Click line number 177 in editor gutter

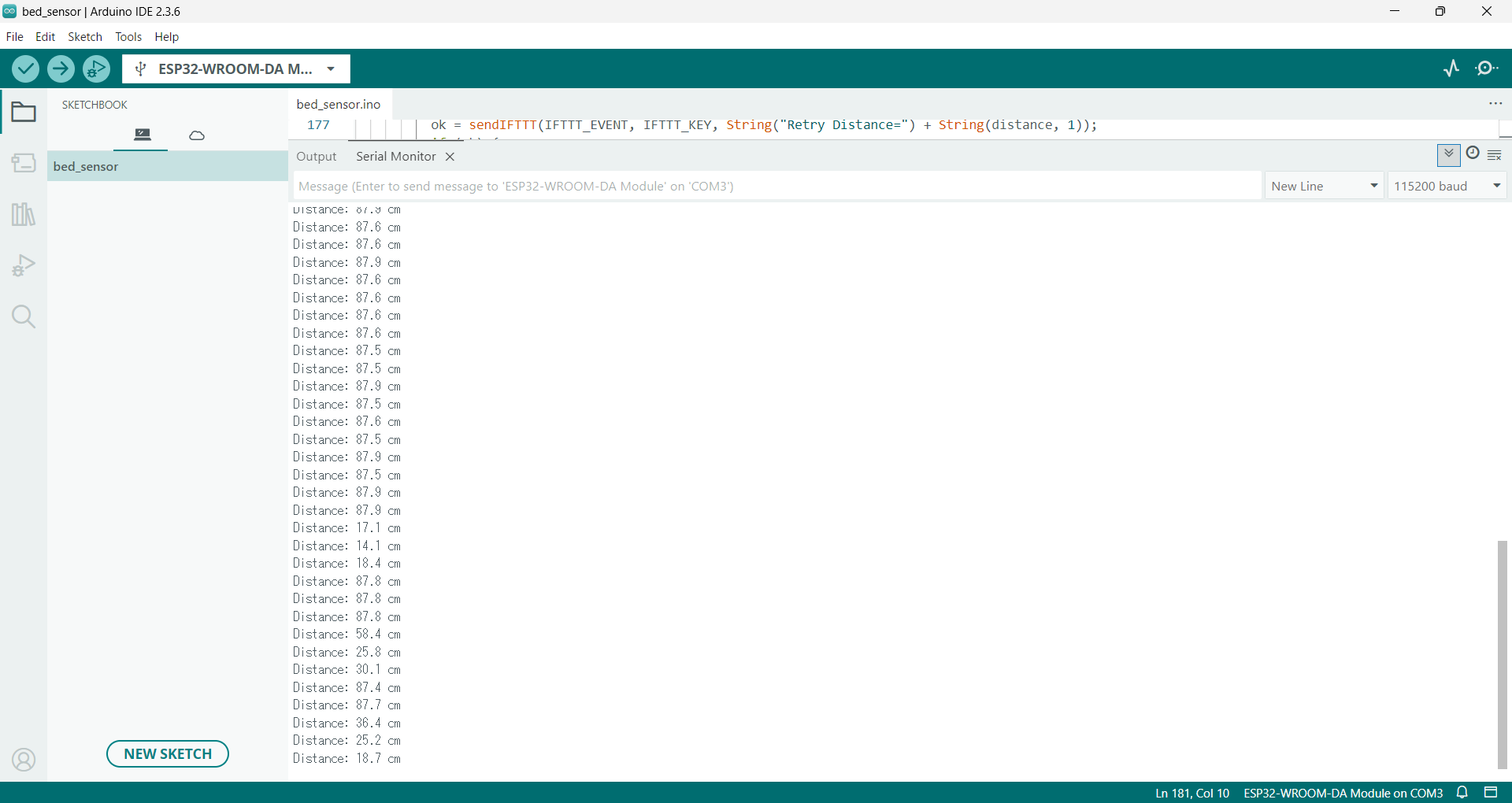coord(318,125)
